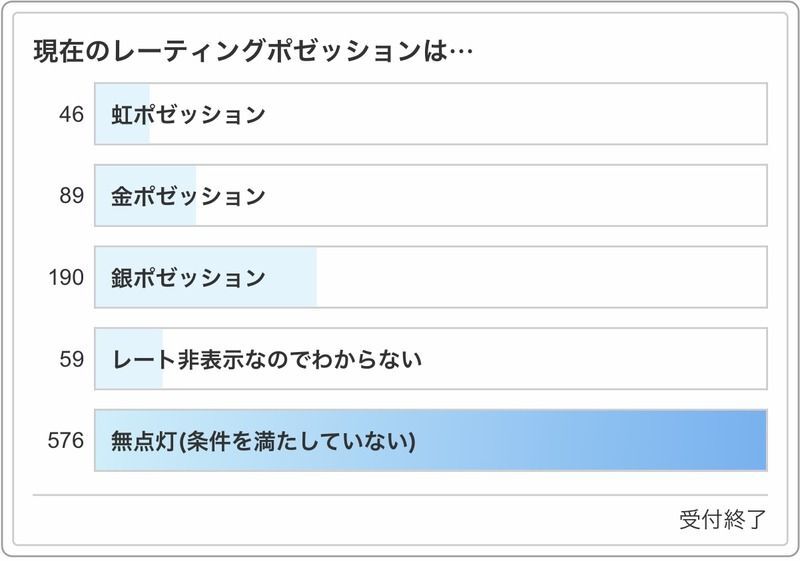Click the light blue fill left of 虹ポゼッション text
The height and width of the screenshot is (561, 800).
102,114
